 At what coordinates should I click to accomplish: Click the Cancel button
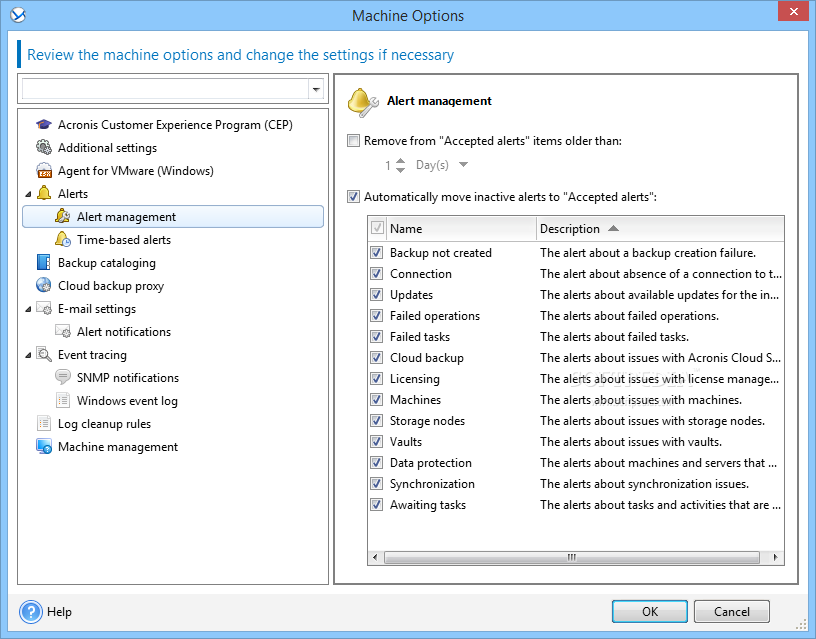click(x=731, y=611)
